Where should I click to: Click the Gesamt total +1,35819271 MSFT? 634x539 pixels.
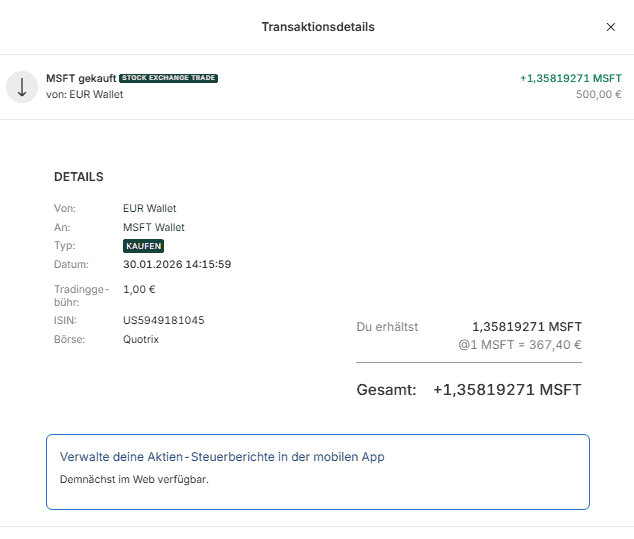(x=506, y=390)
